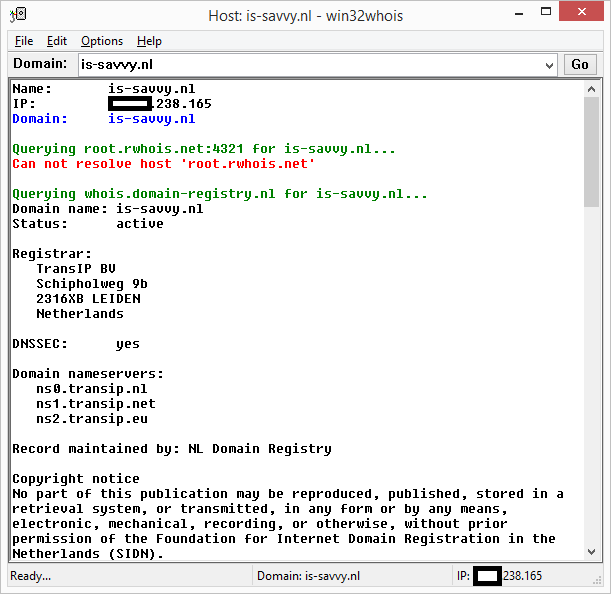Click the vertical scrollbar thumb

click(591, 152)
